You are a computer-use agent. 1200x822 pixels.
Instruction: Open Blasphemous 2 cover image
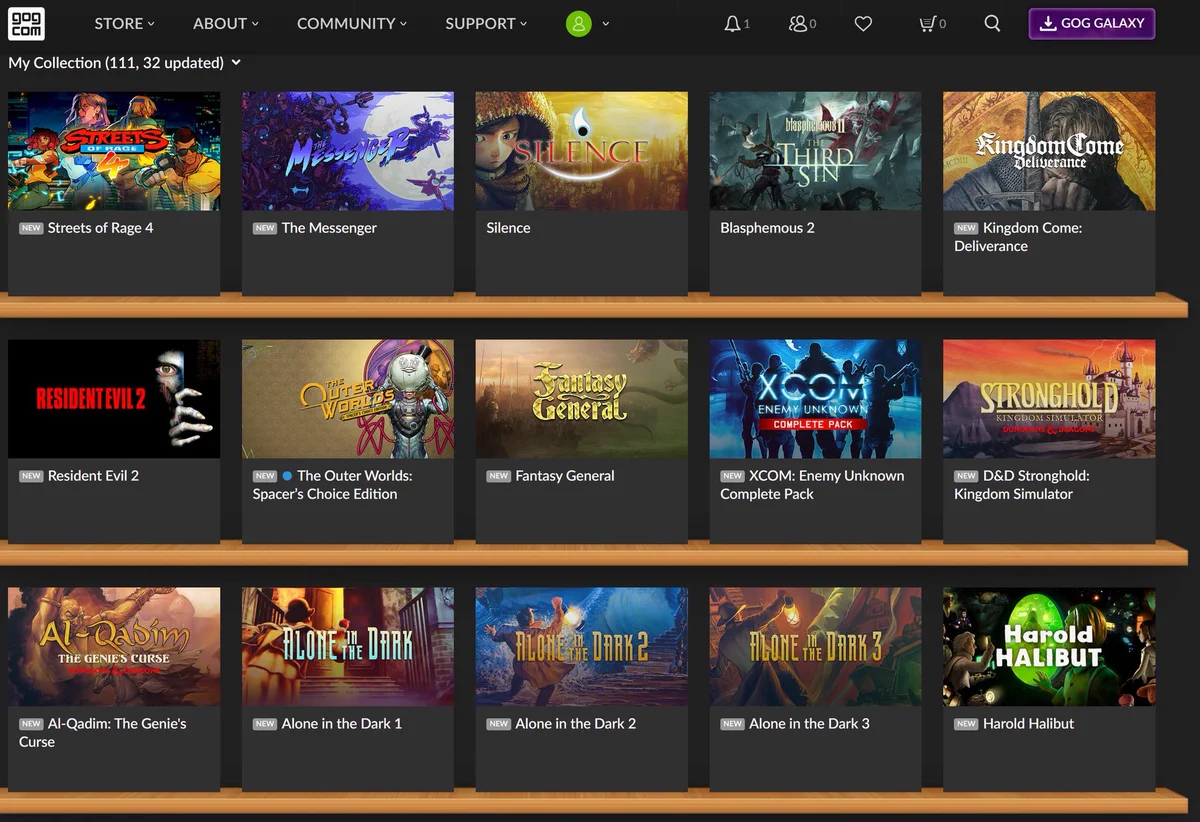(x=816, y=151)
